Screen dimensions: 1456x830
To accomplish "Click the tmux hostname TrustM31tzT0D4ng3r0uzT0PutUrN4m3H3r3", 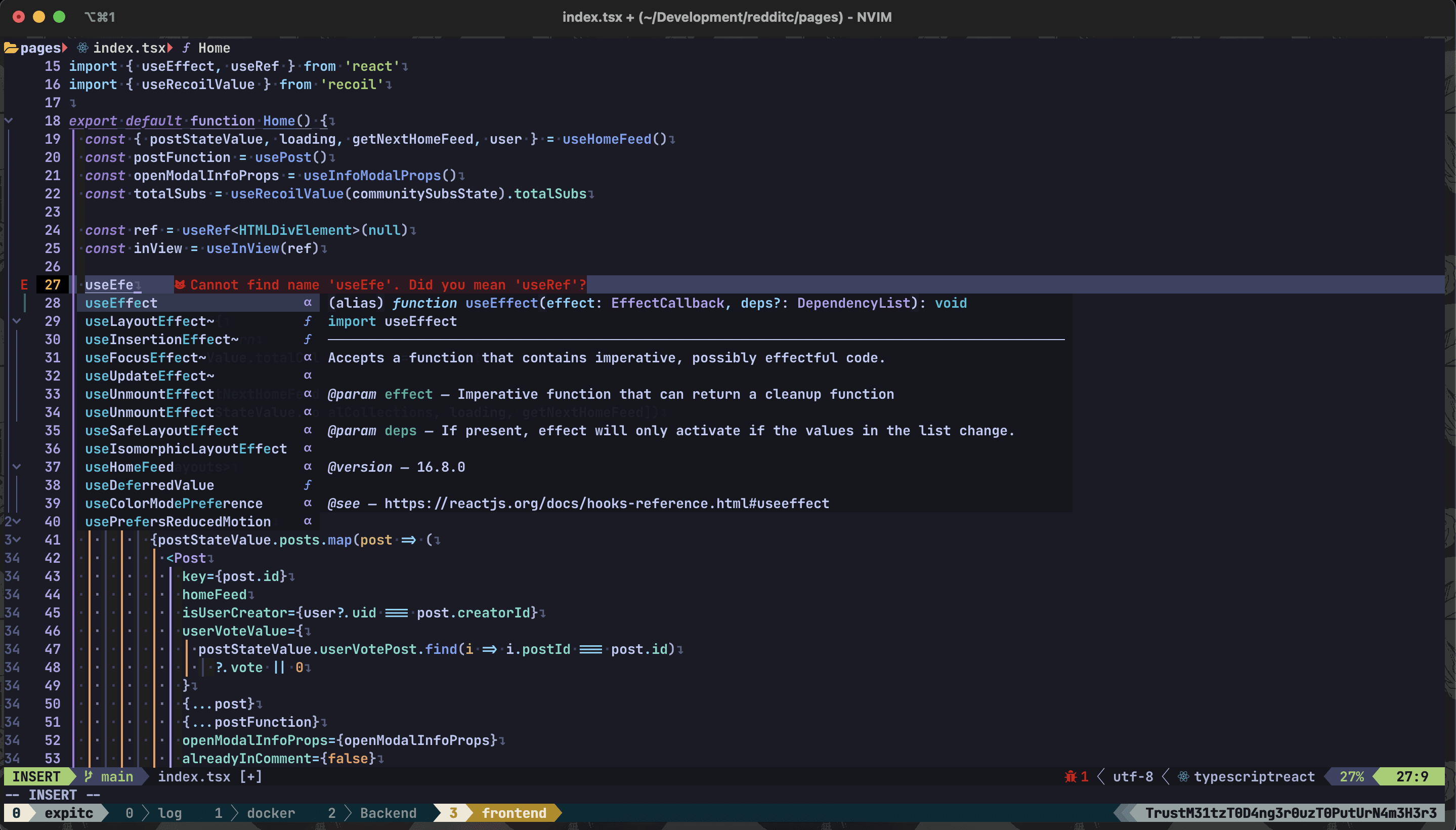I will pyautogui.click(x=1291, y=813).
